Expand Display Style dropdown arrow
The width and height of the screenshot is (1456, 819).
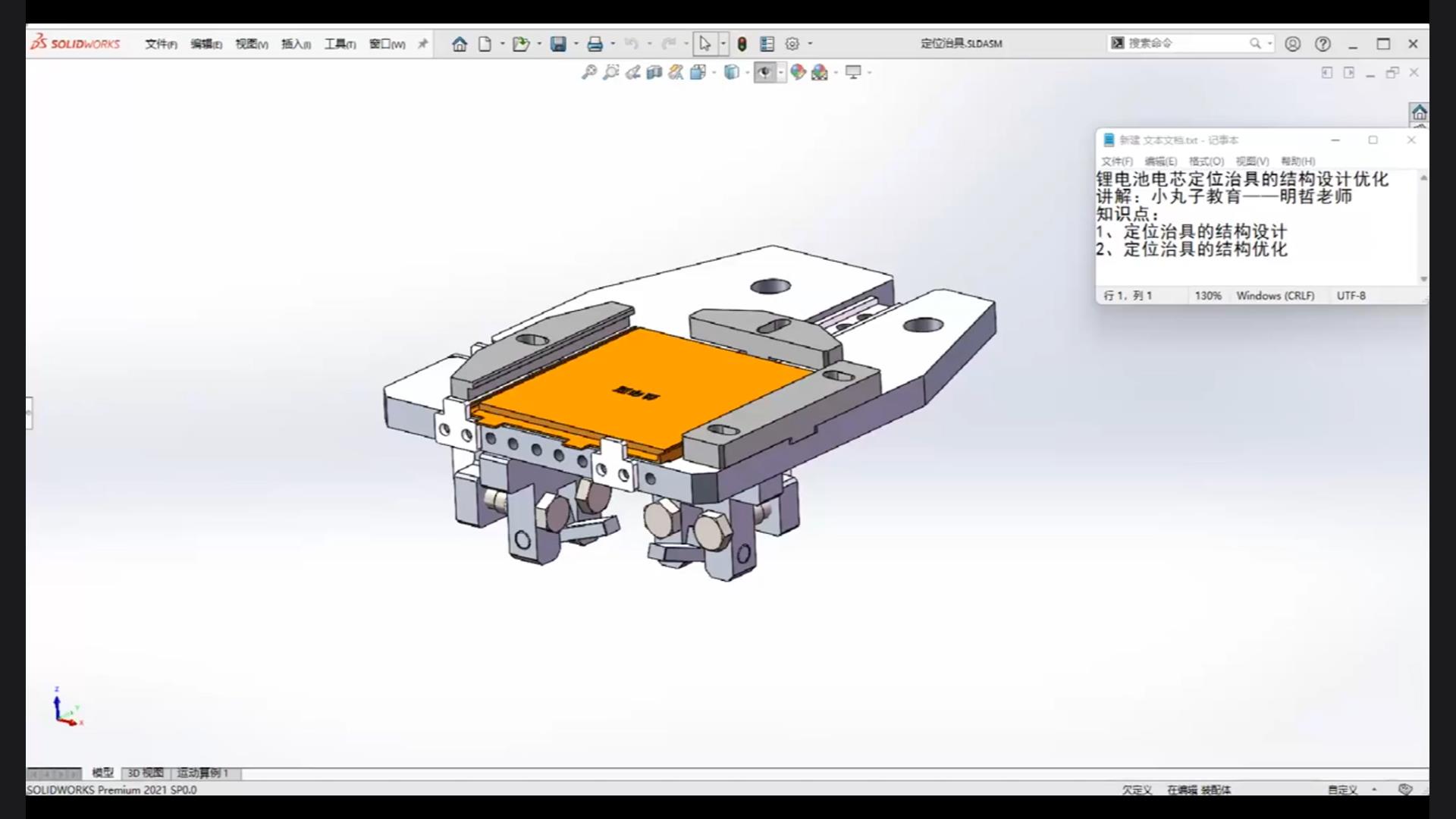click(747, 72)
